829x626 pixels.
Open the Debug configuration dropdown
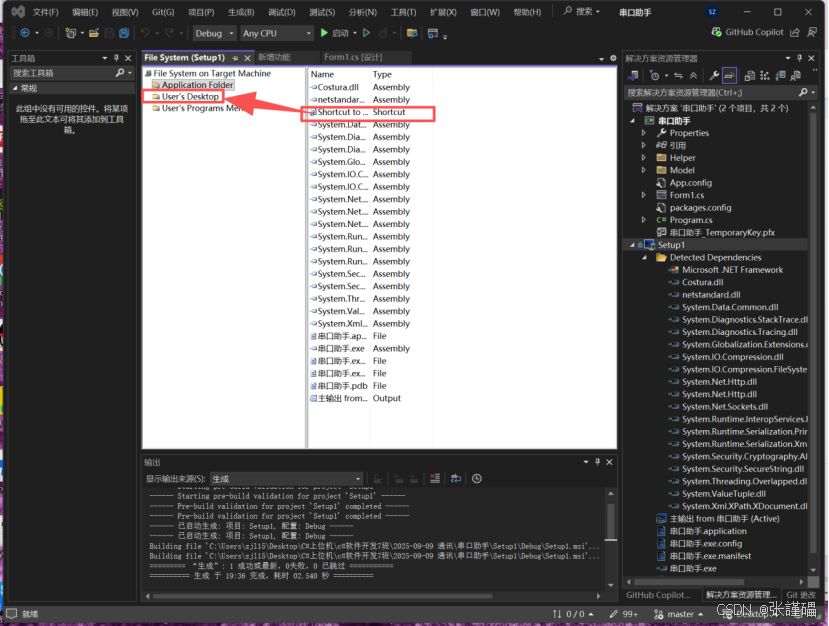(x=214, y=33)
